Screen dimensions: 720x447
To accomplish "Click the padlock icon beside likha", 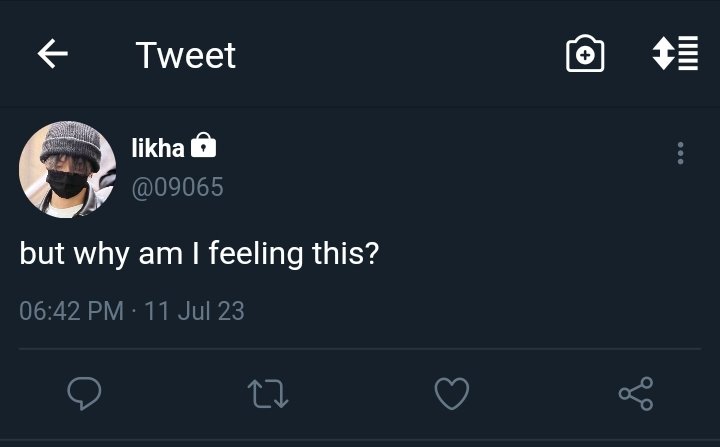I will pyautogui.click(x=203, y=147).
